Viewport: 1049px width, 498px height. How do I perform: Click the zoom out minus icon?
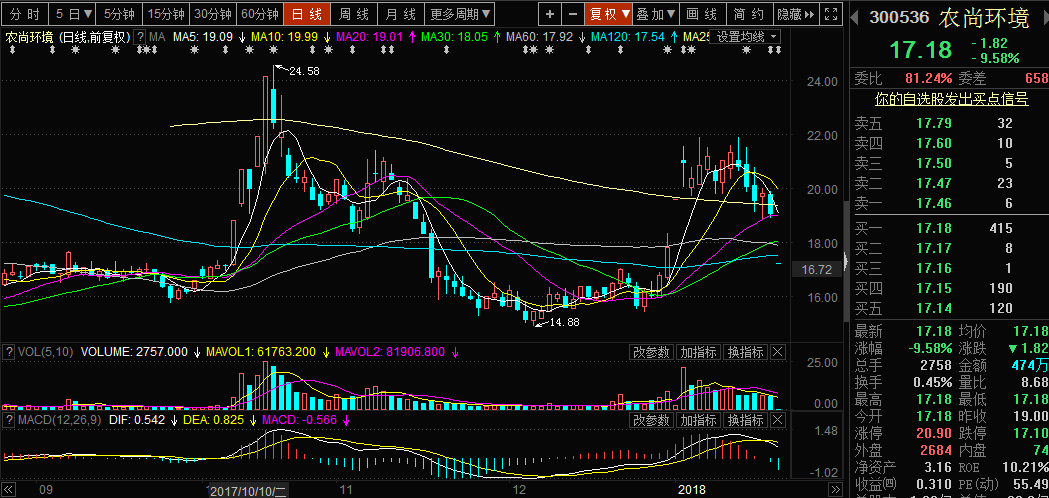(x=572, y=14)
